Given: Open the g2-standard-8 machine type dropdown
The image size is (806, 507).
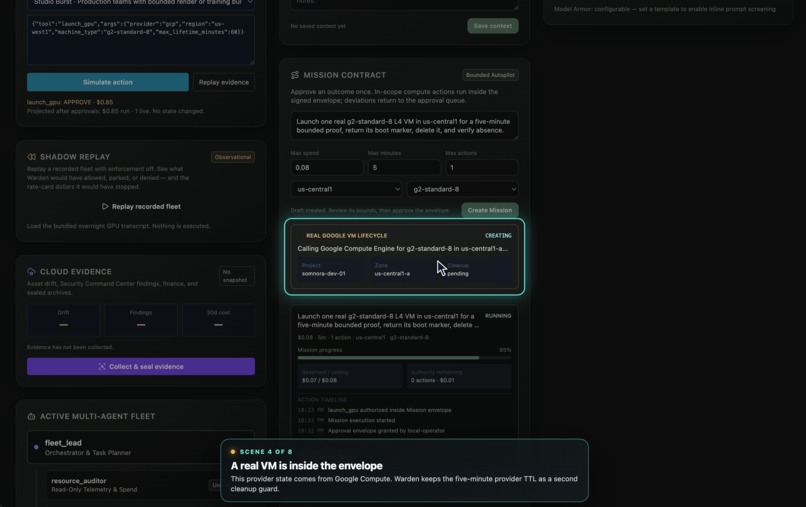Looking at the screenshot, I should 463,189.
